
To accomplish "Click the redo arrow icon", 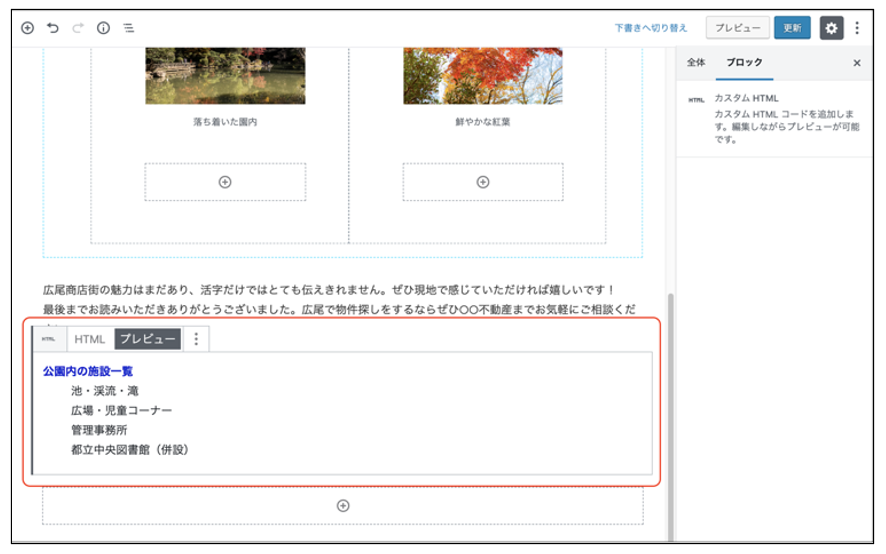I will pyautogui.click(x=78, y=28).
